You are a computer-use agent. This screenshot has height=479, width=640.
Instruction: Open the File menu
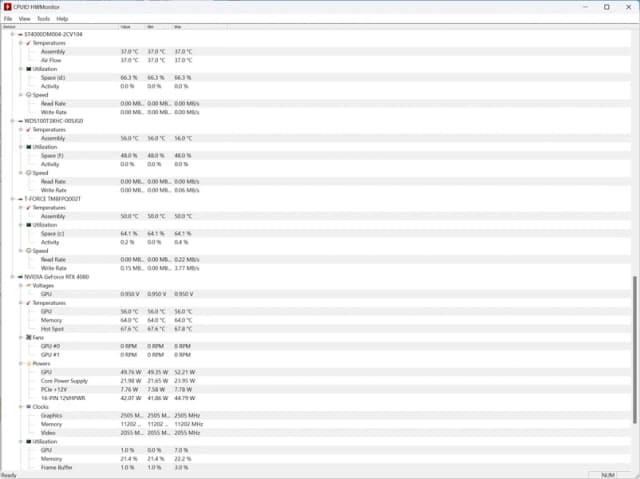8,19
